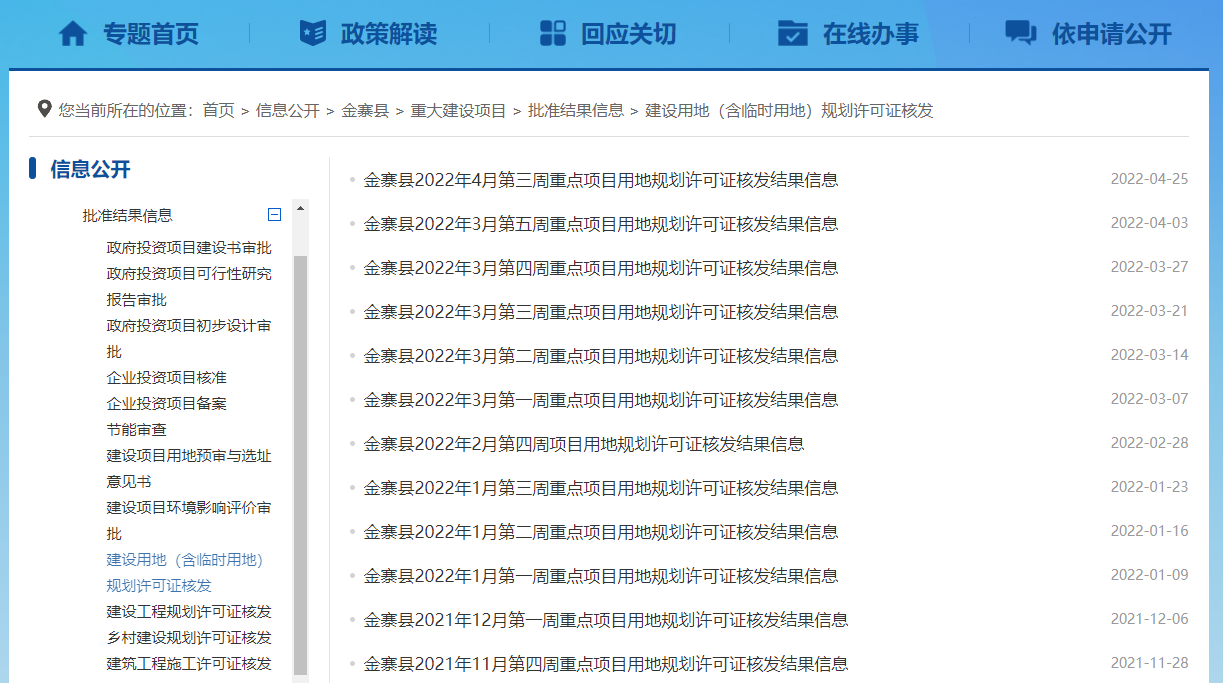
Task: Open 2021年11月第四周 land permit result article
Action: point(606,664)
